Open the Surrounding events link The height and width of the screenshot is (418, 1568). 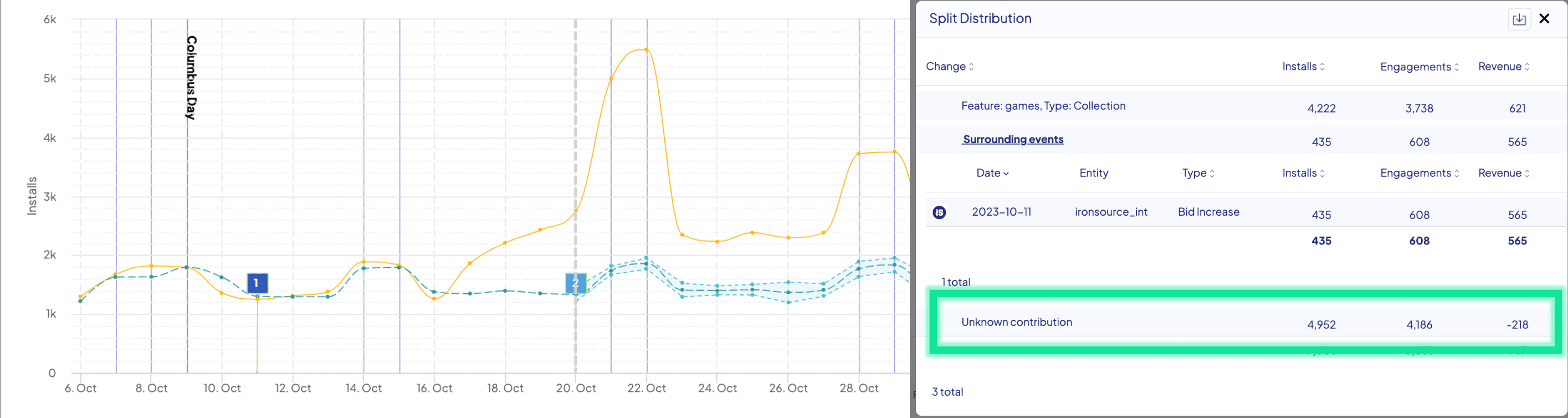pos(1013,140)
